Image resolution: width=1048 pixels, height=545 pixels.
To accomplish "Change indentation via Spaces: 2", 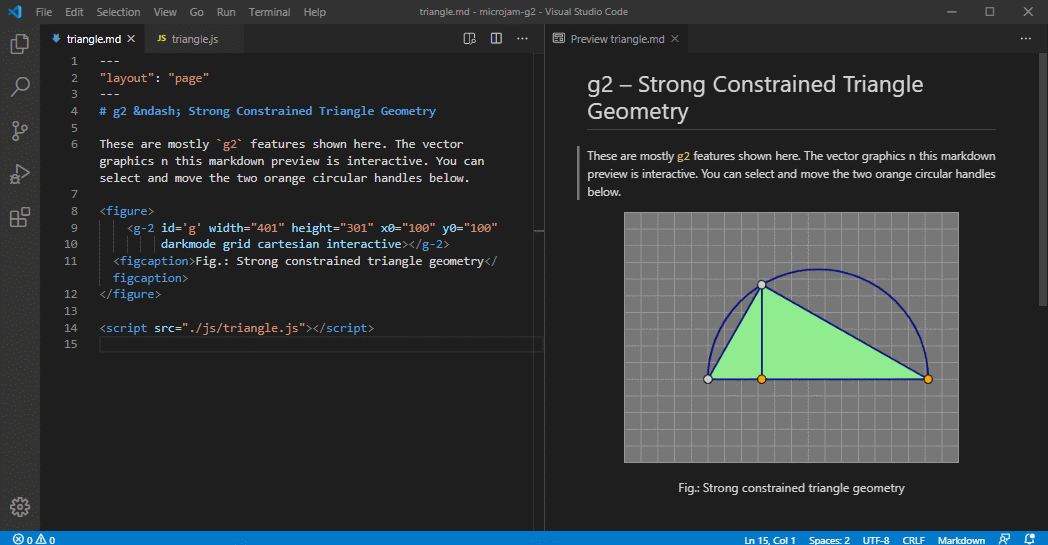I will (x=829, y=540).
